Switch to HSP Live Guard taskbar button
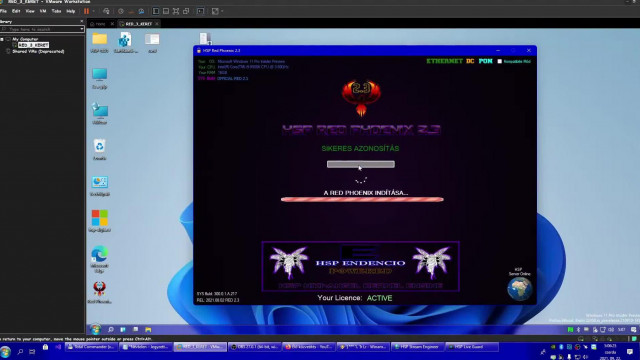 471,347
